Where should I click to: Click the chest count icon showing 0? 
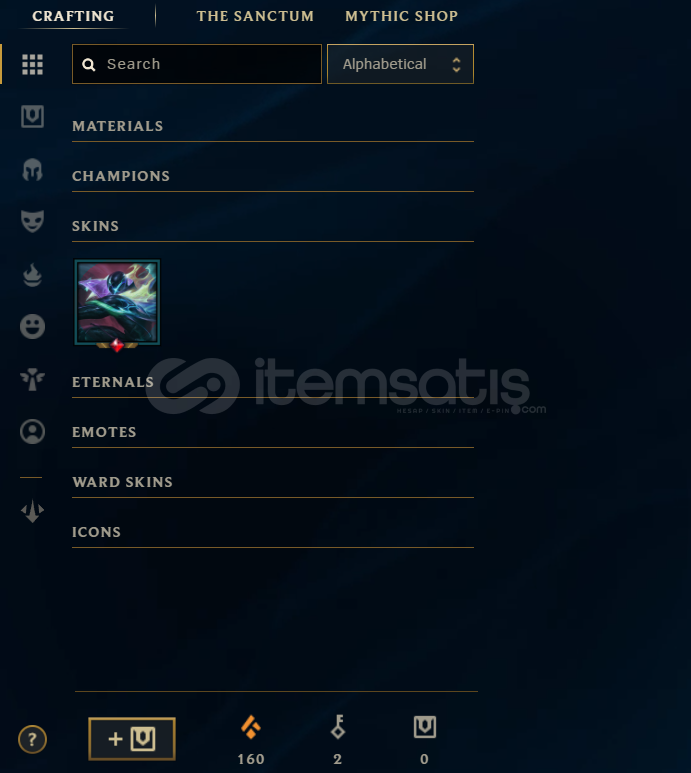point(425,727)
